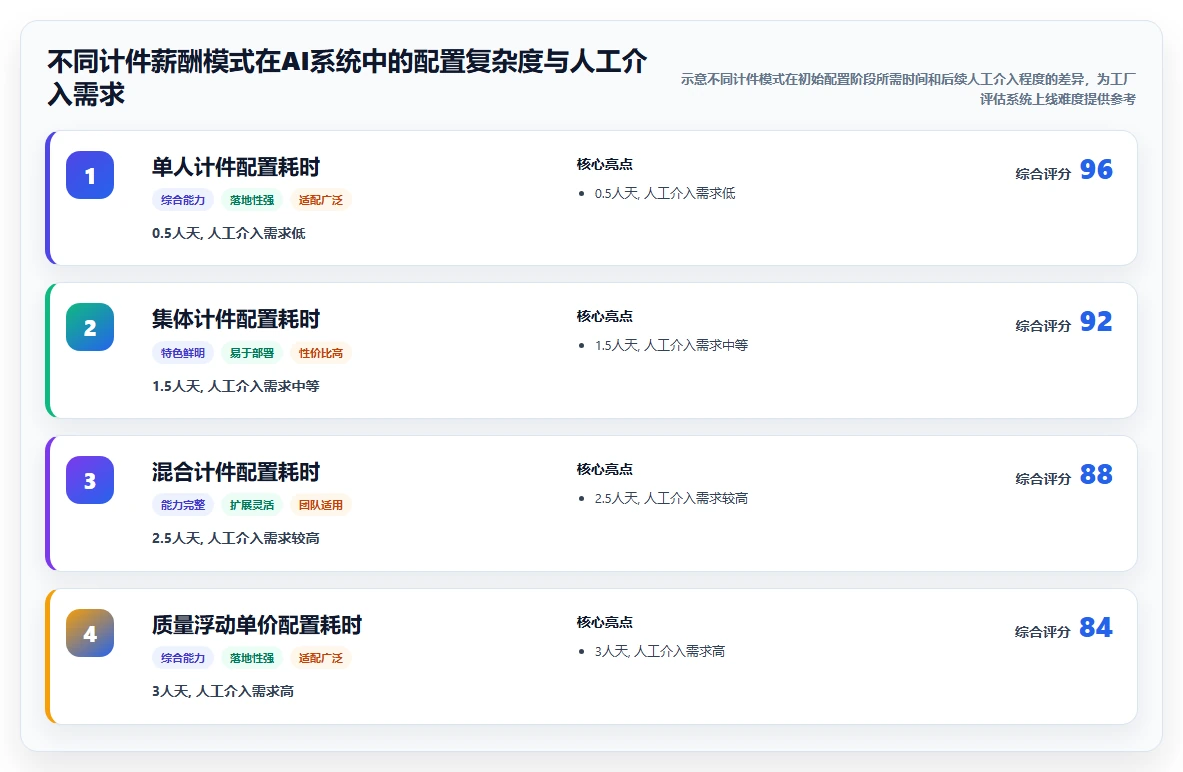This screenshot has width=1183, height=772.
Task: Click the number 4 rank badge
Action: pyautogui.click(x=90, y=633)
